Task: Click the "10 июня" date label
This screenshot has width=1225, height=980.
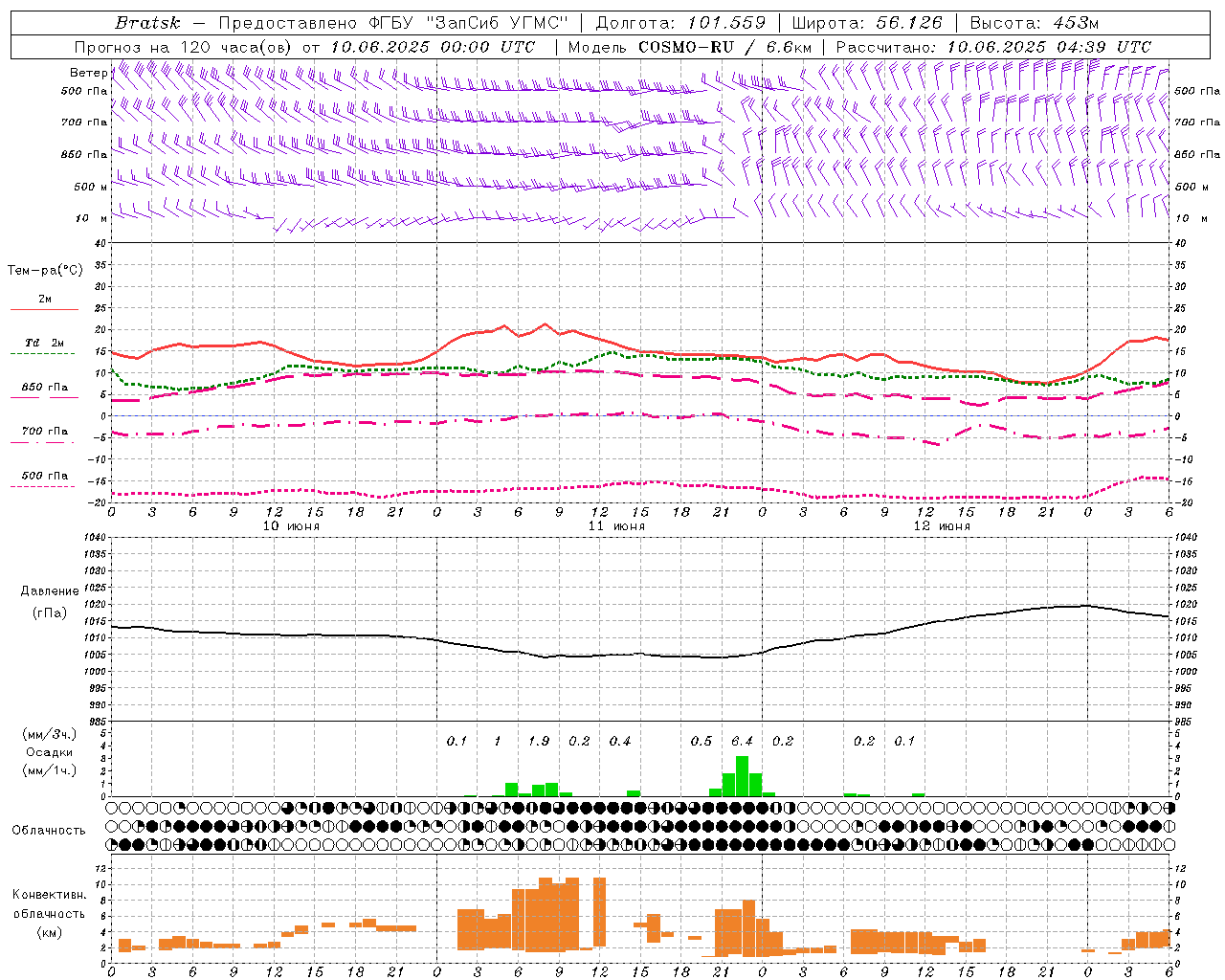Action: (x=291, y=526)
